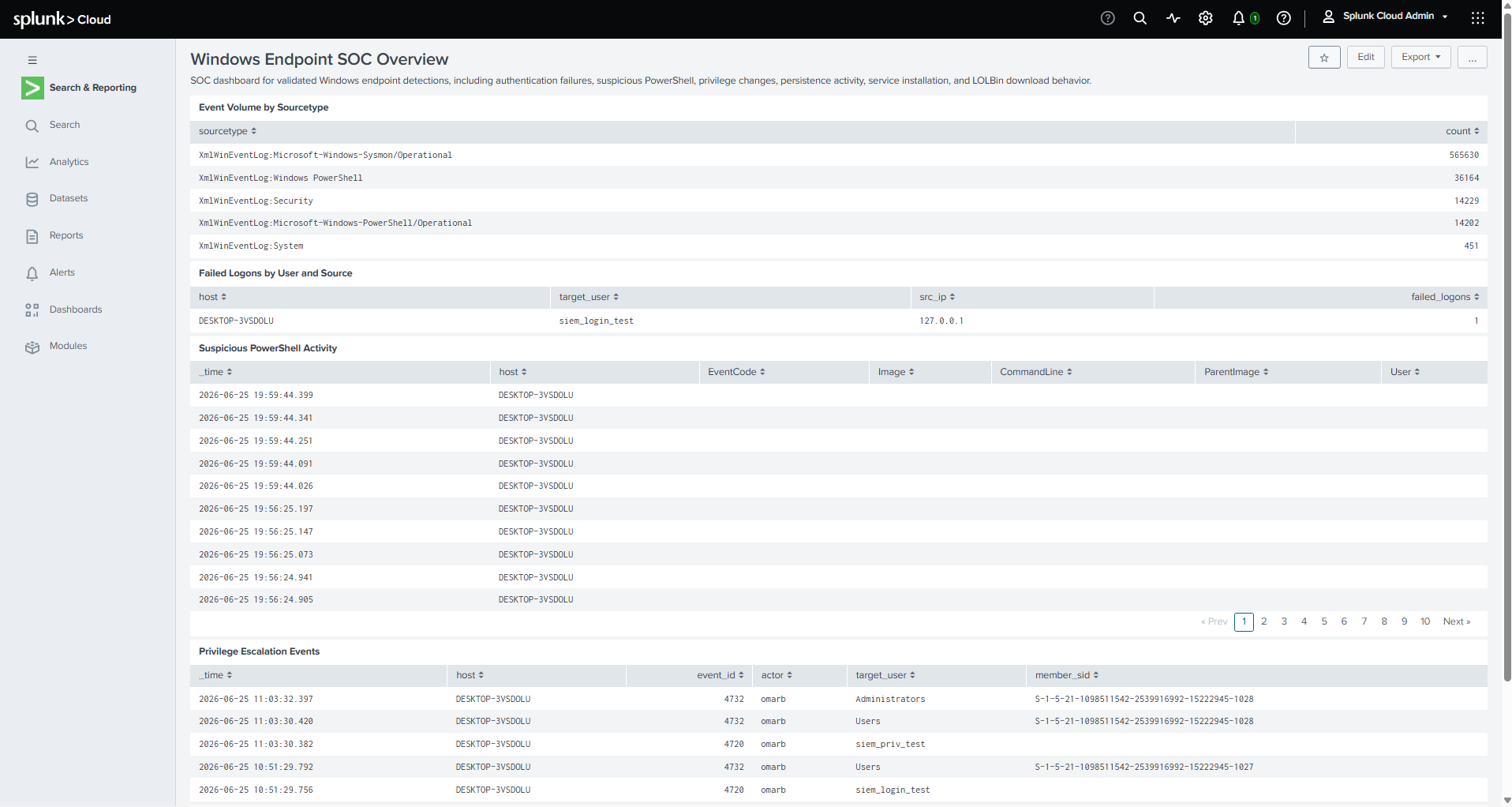Click source IP 127.0.0.1 cell

point(941,321)
